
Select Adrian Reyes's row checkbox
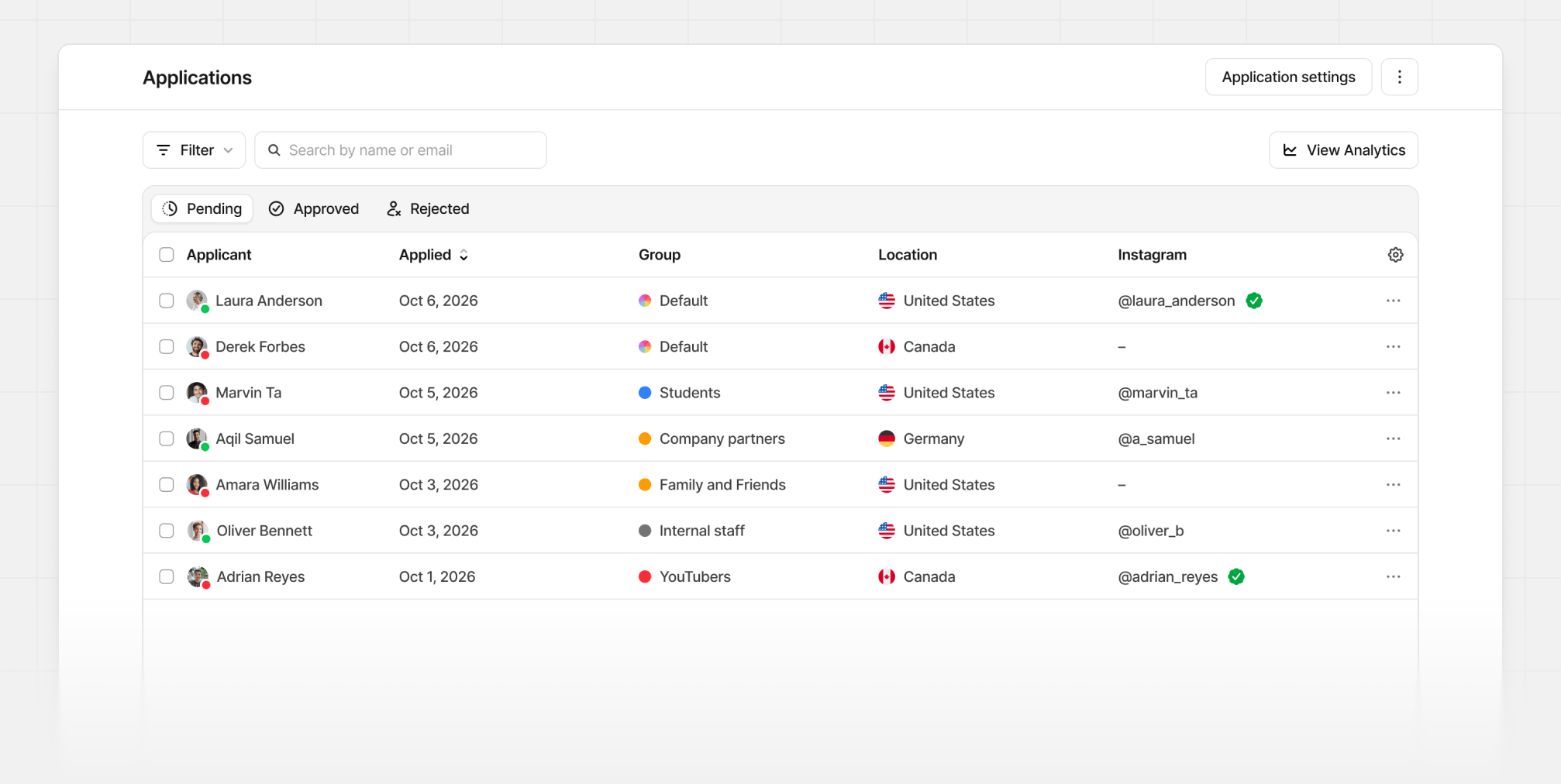coord(167,576)
